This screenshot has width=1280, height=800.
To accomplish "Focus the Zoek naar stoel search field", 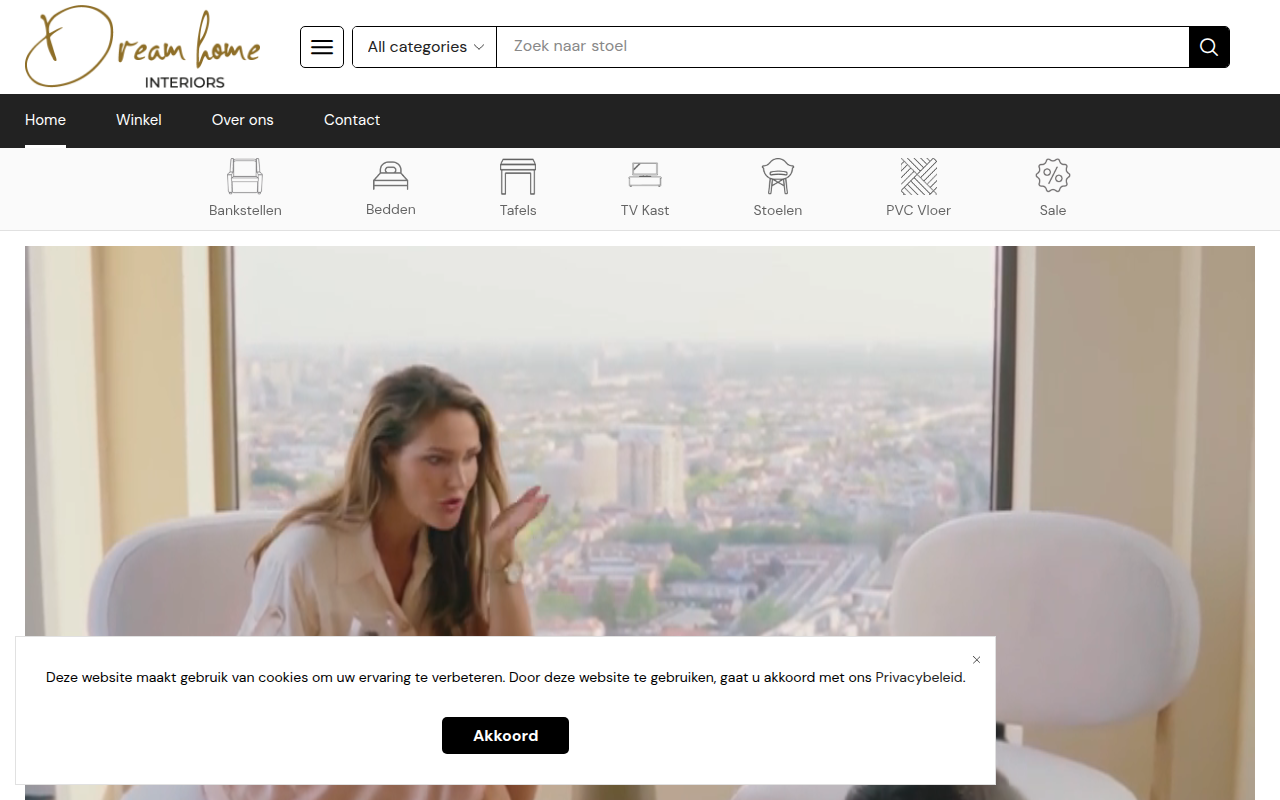I will tap(842, 47).
